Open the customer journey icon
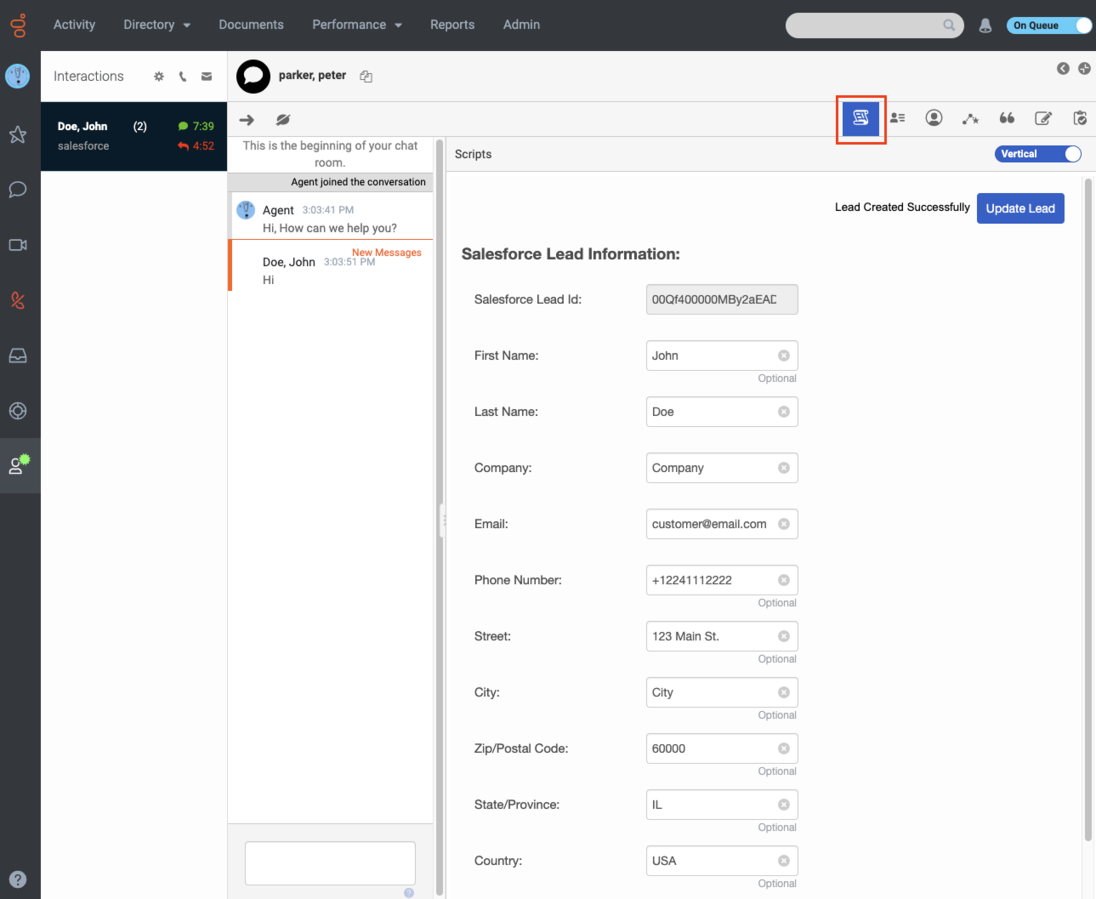 [970, 119]
